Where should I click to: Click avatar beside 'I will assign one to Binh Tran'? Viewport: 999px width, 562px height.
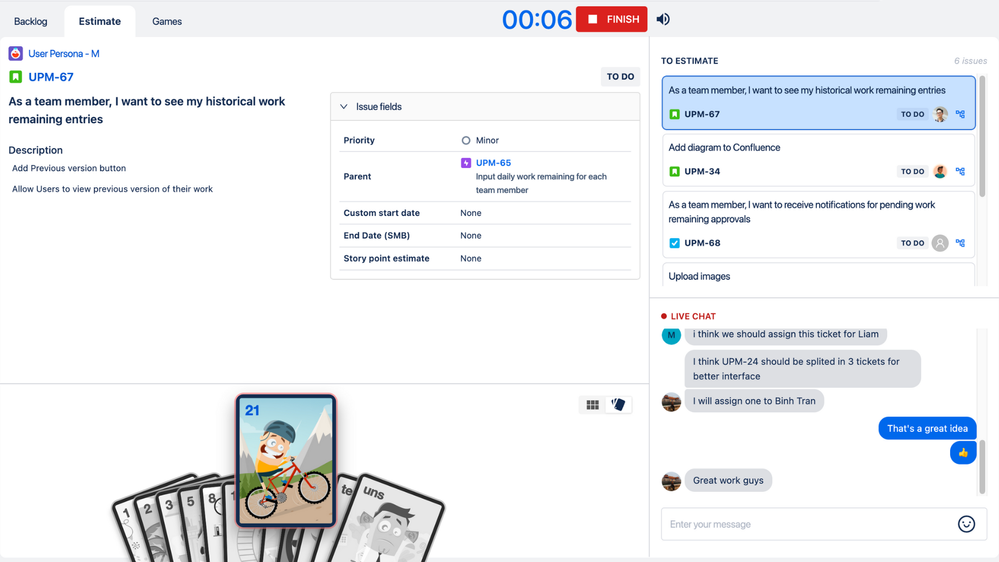click(x=672, y=401)
